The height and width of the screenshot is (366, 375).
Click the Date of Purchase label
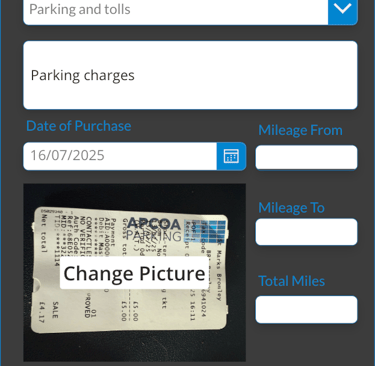pyautogui.click(x=79, y=126)
